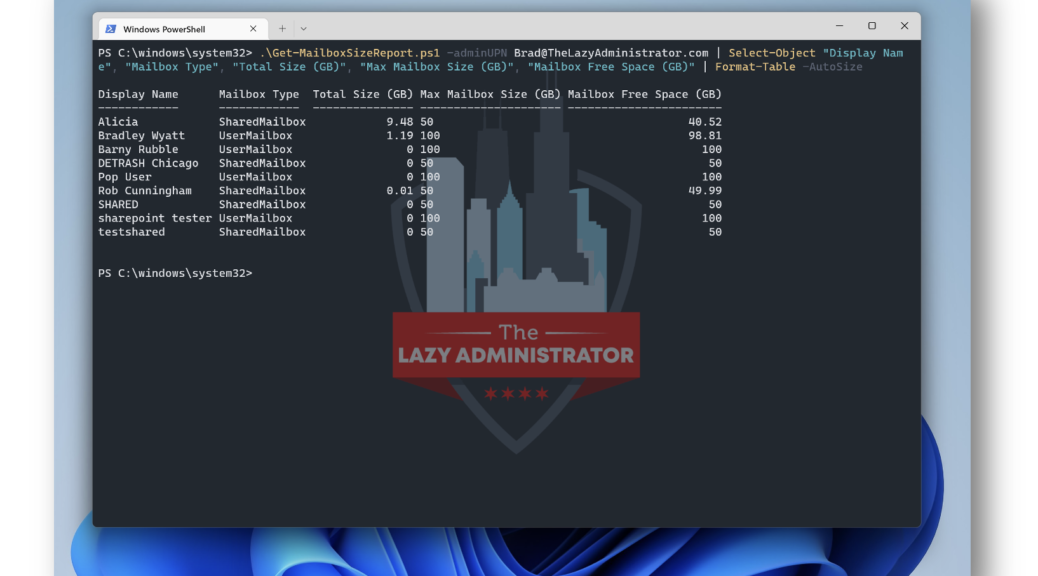Select the Windows PowerShell tab
1038x576 pixels.
[183, 28]
